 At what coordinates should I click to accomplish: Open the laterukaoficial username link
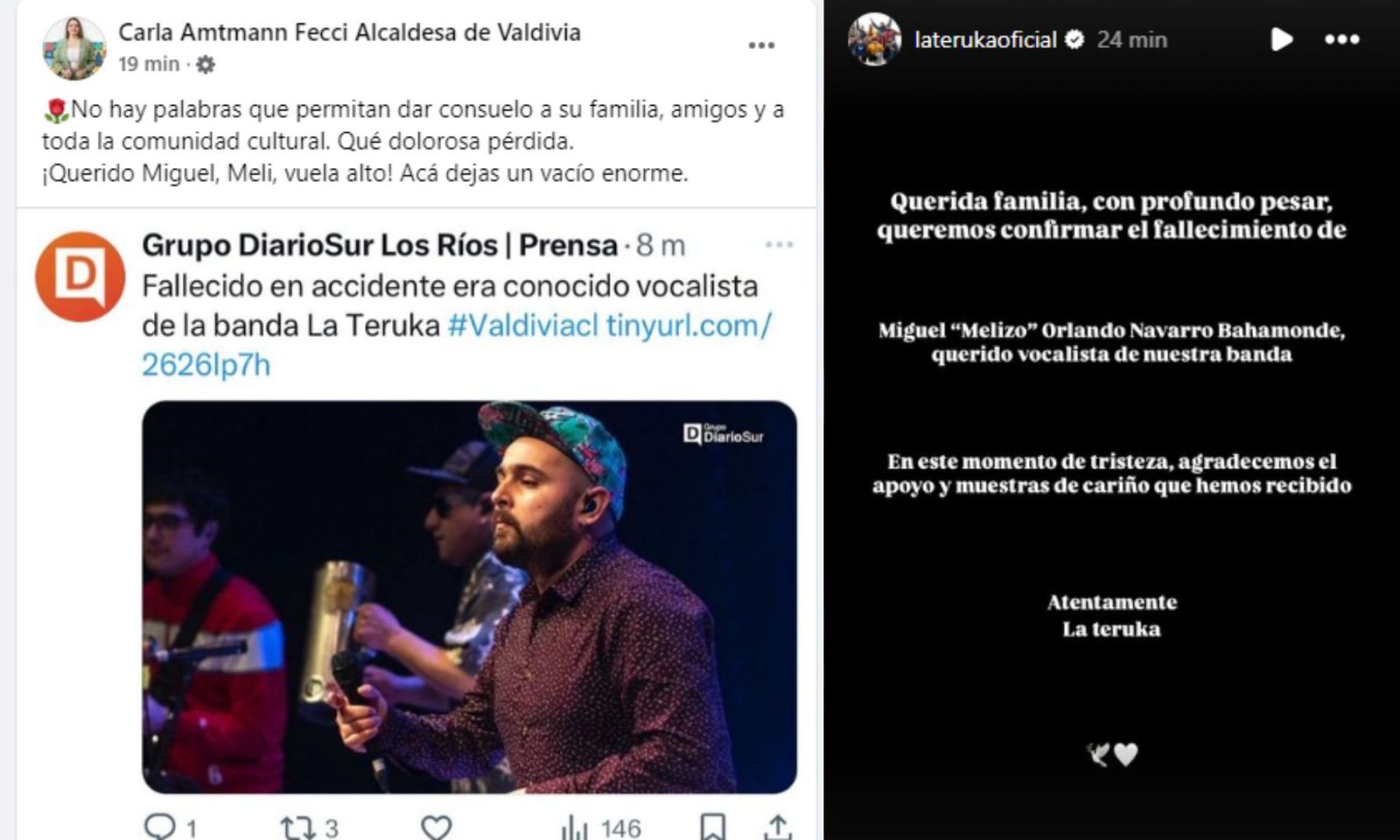point(986,39)
